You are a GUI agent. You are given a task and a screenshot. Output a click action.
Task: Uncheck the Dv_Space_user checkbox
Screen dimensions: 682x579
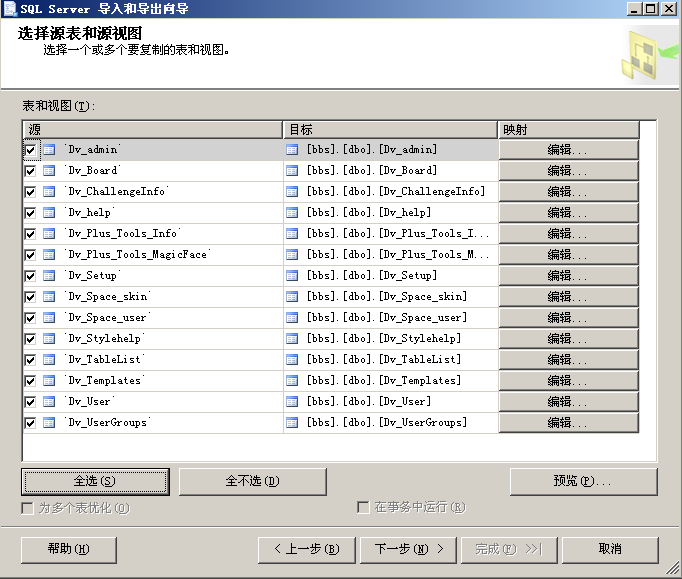pyautogui.click(x=30, y=318)
